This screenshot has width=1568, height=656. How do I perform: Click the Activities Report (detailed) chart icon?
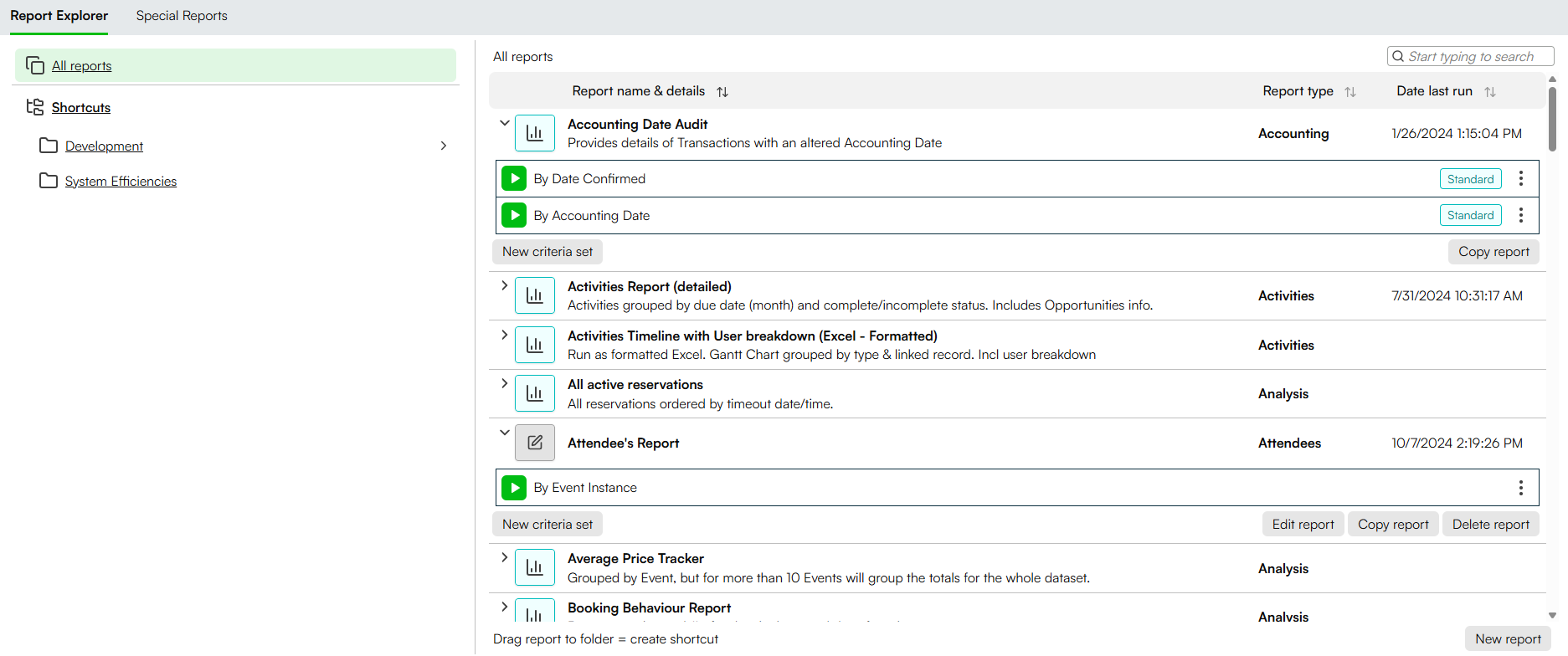(535, 295)
